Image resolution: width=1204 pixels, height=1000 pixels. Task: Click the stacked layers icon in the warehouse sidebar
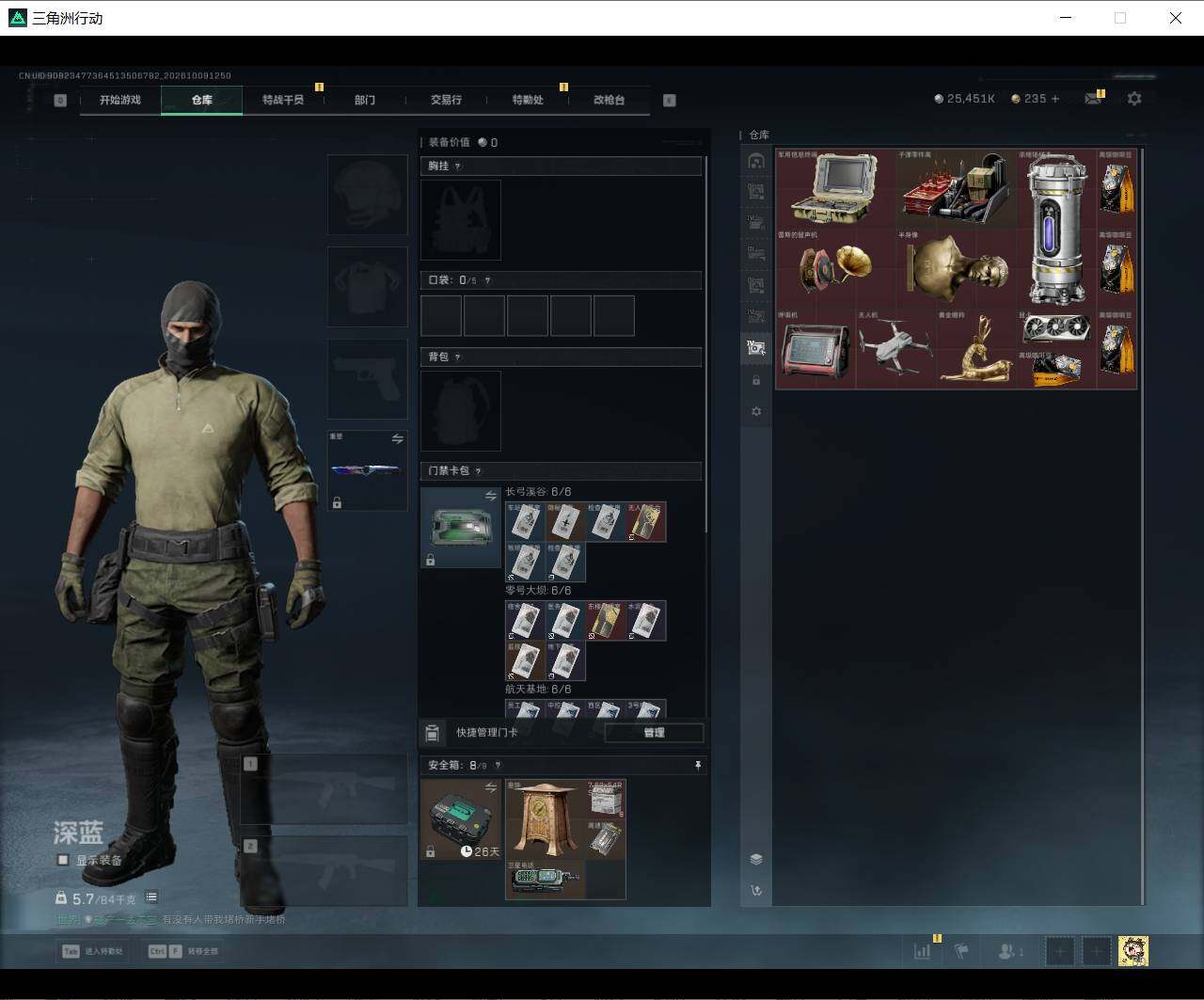coord(755,859)
